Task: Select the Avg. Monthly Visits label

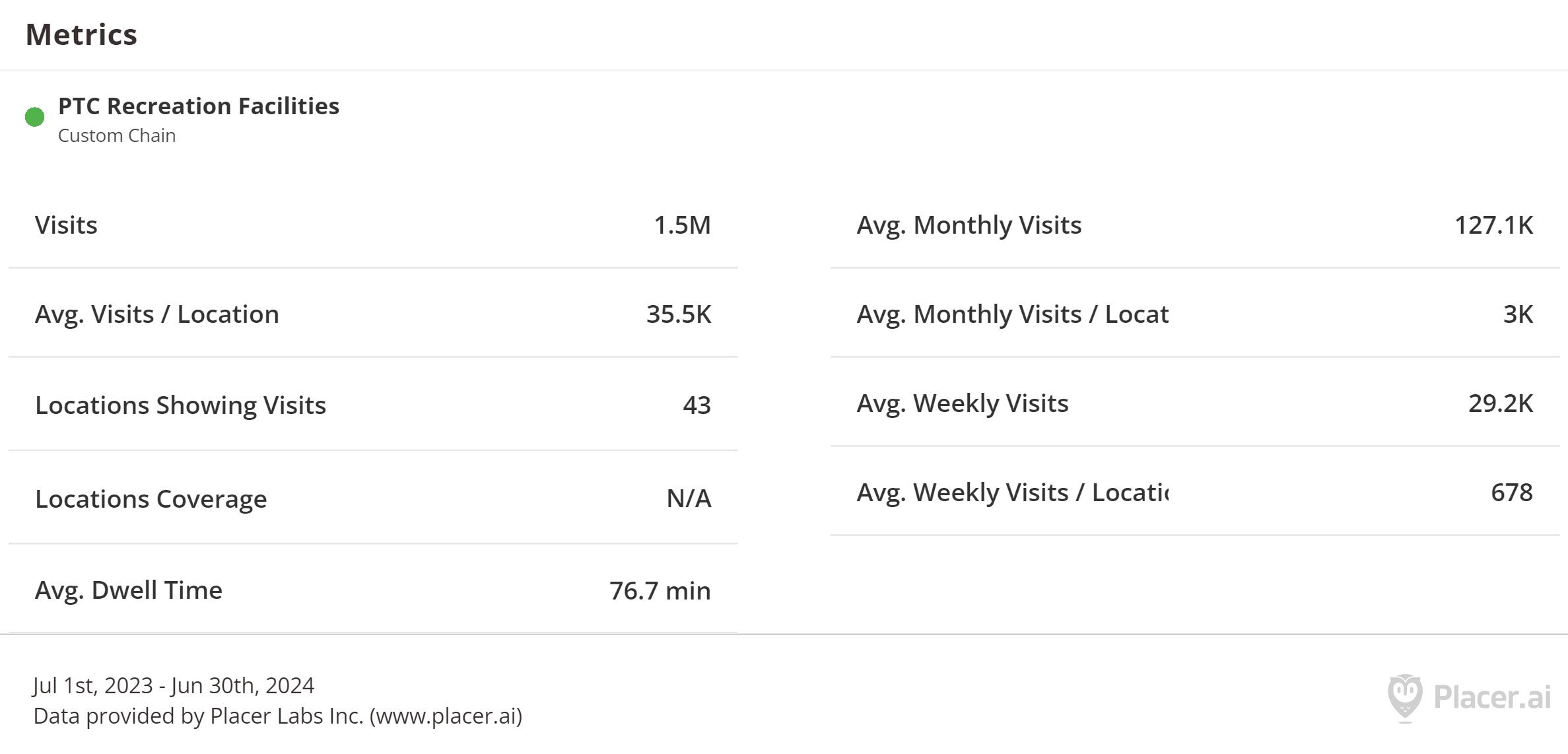Action: [x=969, y=225]
